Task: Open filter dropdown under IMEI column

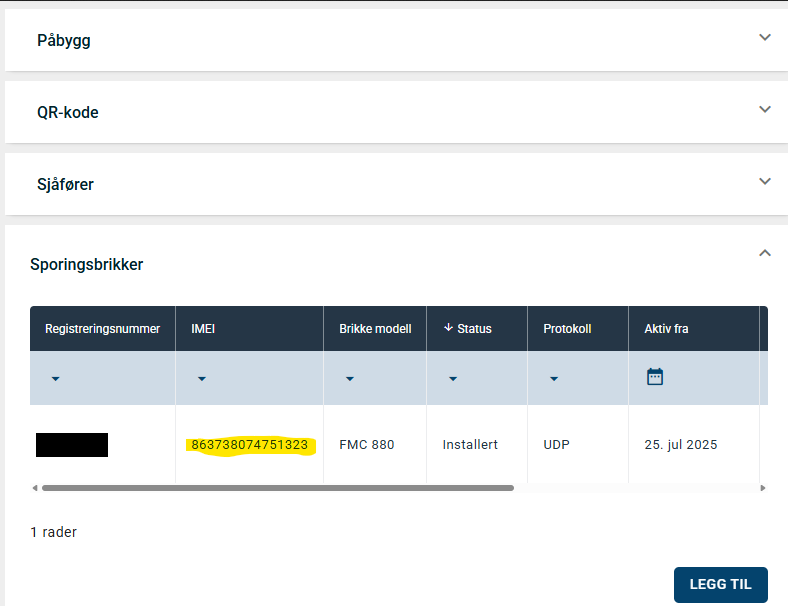Action: pyautogui.click(x=202, y=379)
